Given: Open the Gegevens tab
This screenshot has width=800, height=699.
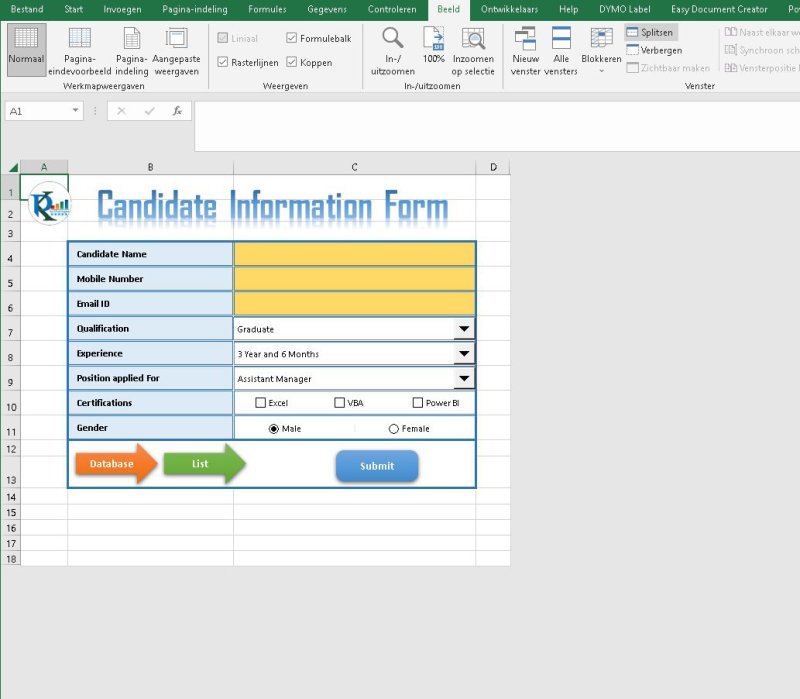Looking at the screenshot, I should pyautogui.click(x=327, y=9).
